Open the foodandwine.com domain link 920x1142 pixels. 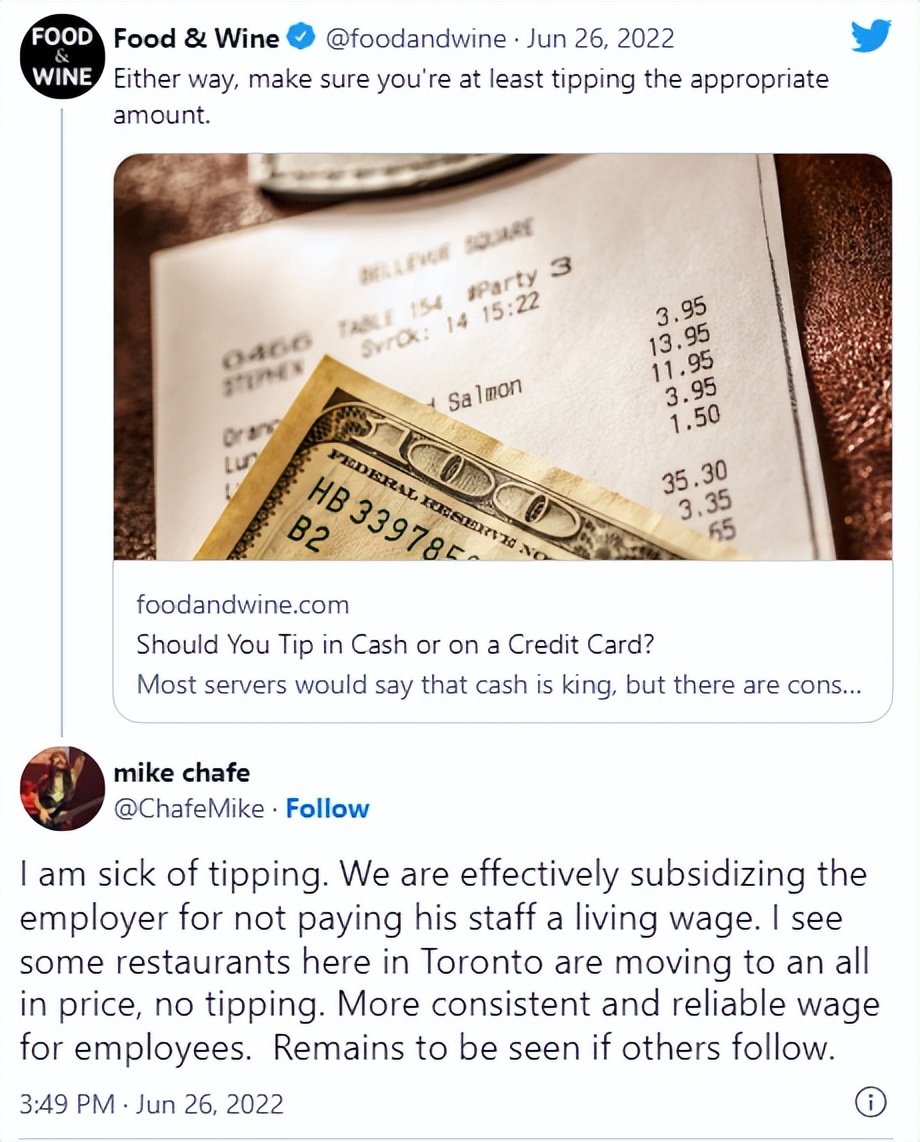[x=243, y=604]
